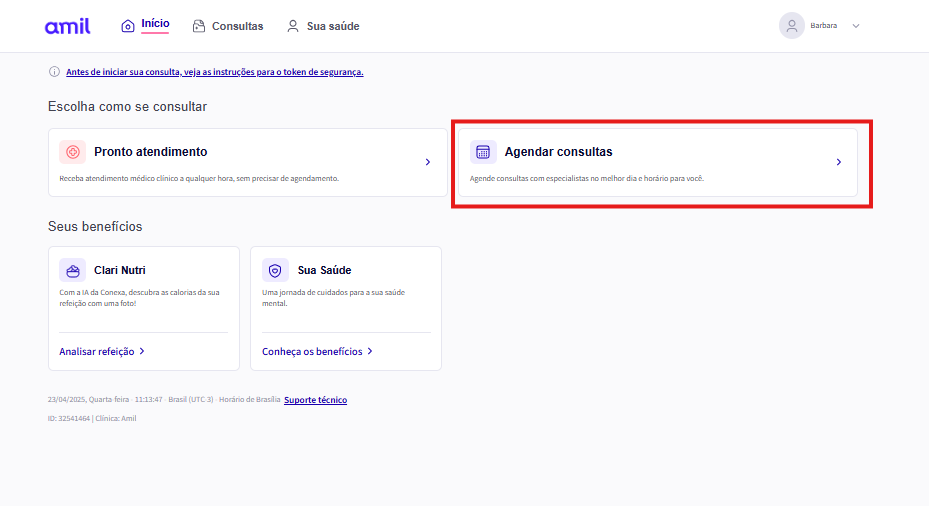This screenshot has width=929, height=506.
Task: Open the Agendar consultas heading
Action: [558, 152]
